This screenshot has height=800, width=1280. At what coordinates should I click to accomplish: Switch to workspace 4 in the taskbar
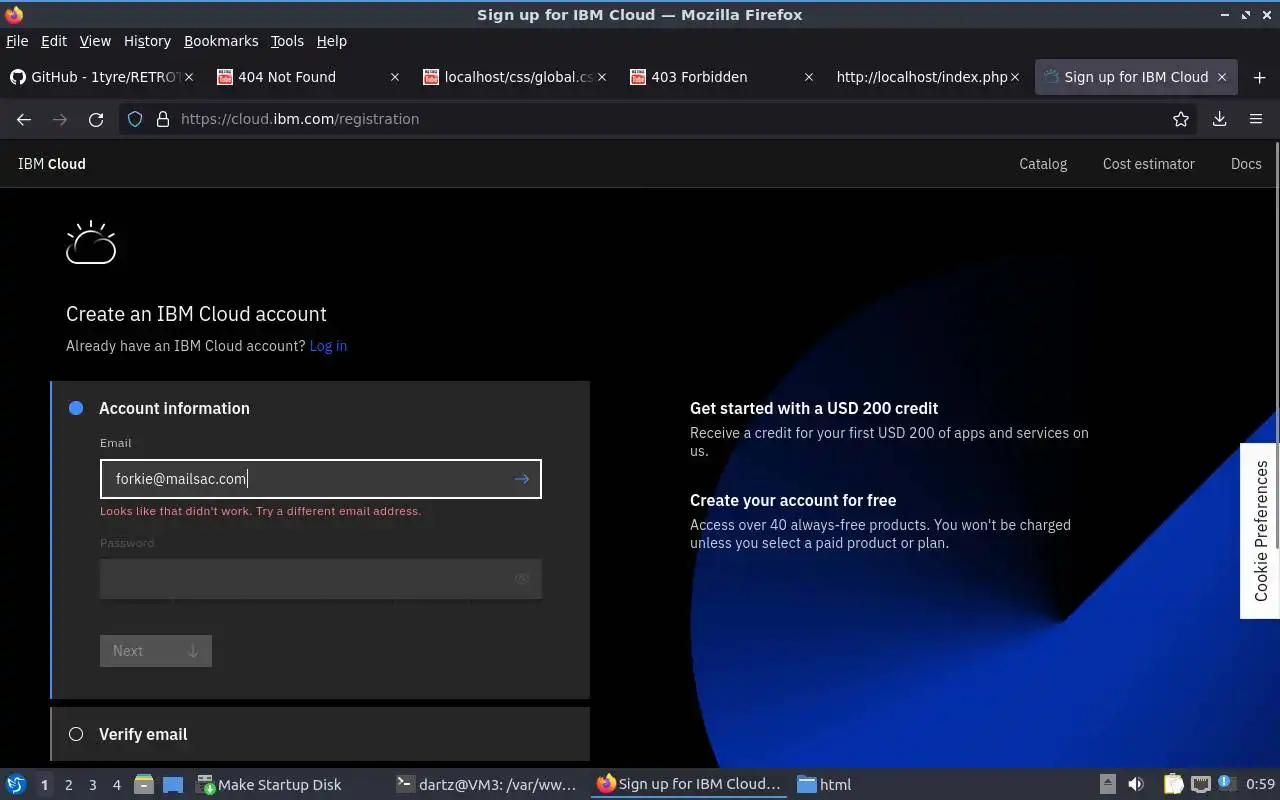click(116, 785)
